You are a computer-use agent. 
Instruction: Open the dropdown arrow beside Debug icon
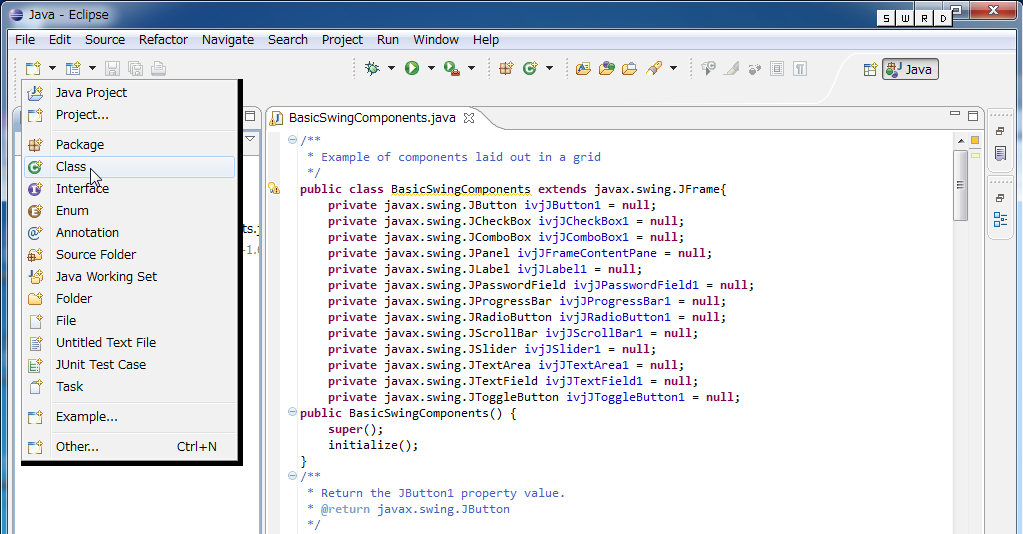coord(391,68)
